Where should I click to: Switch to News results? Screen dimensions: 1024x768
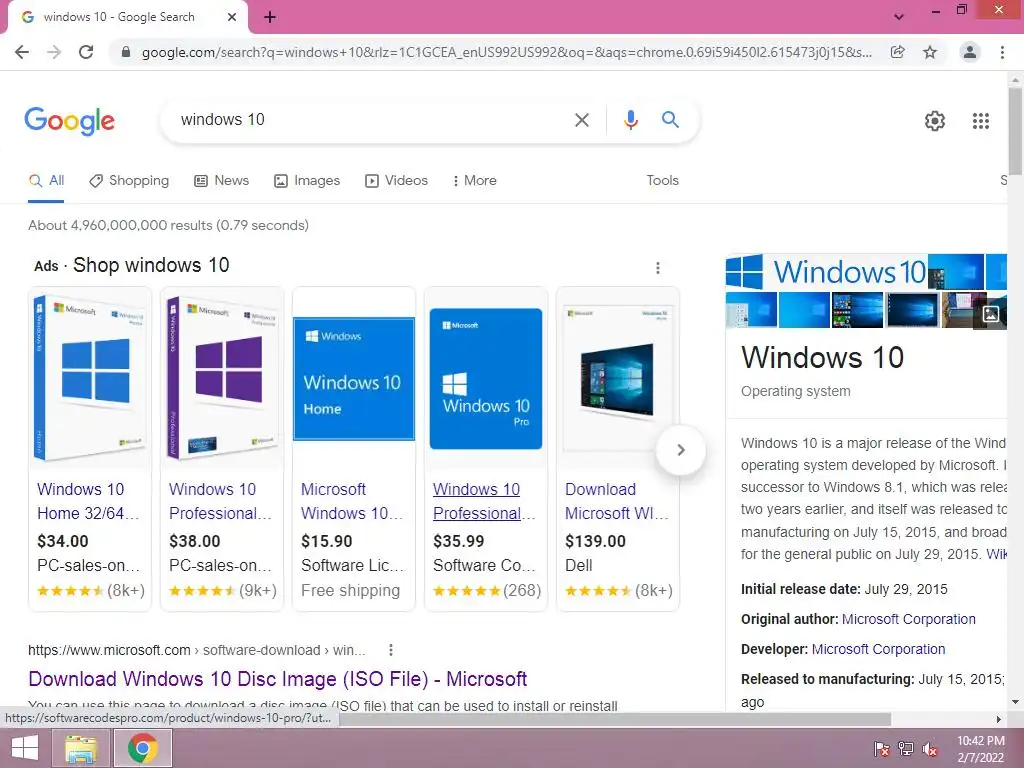click(221, 181)
